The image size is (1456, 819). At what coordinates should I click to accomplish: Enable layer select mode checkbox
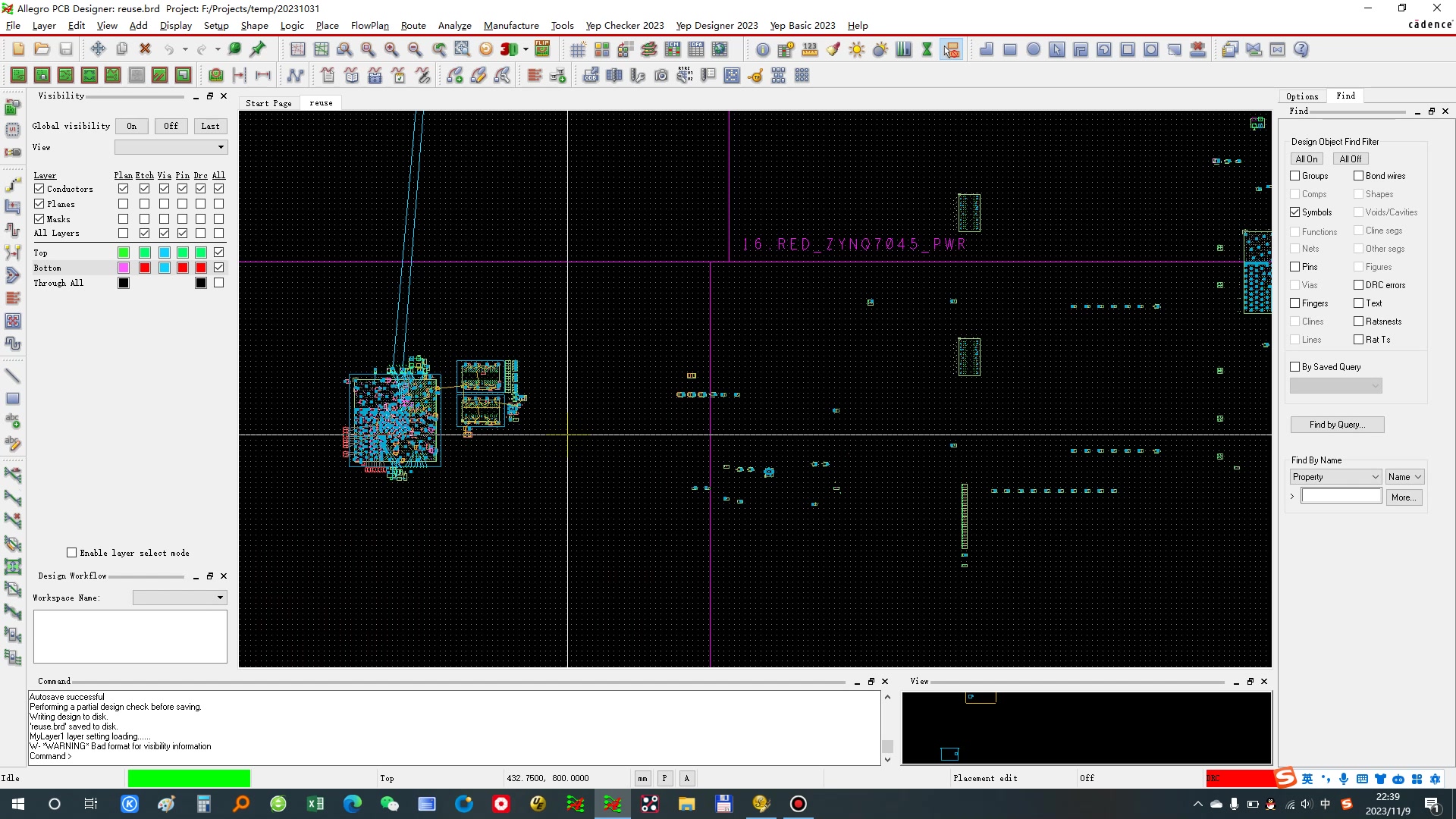pyautogui.click(x=72, y=553)
